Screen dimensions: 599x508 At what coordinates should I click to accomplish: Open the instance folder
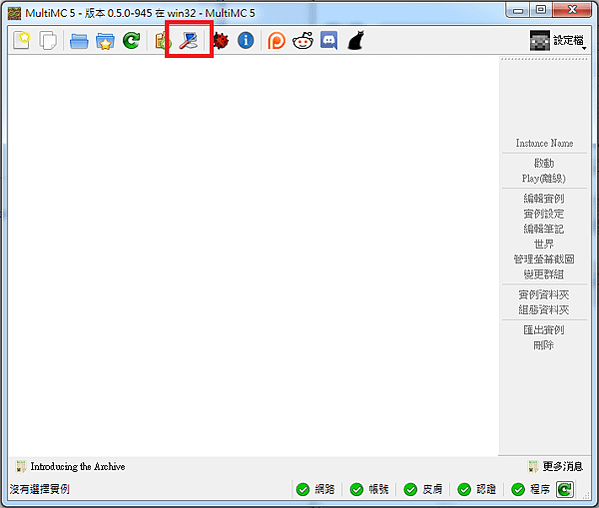[79, 41]
